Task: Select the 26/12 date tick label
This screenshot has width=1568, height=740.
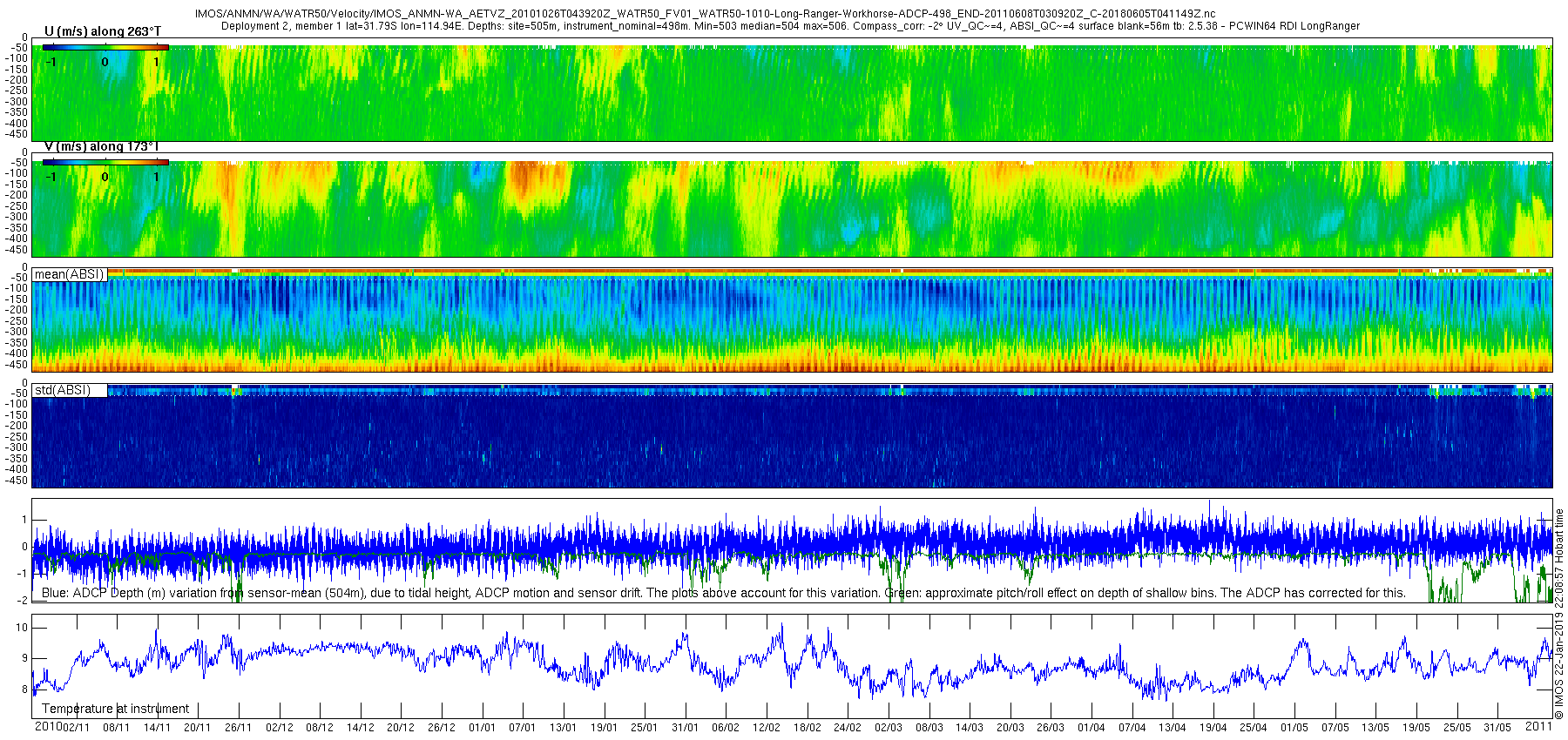Action: 442,728
